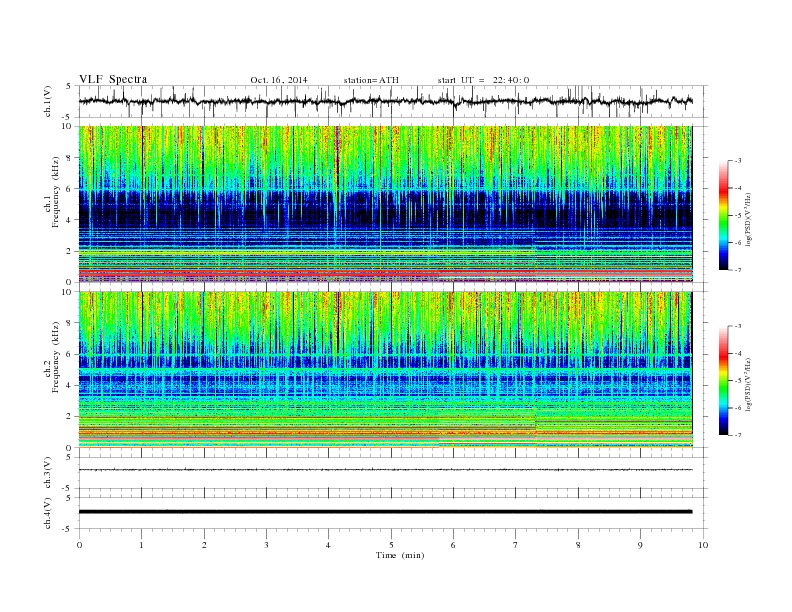The height and width of the screenshot is (612, 792).
Task: Click the time axis "10" minute tick label
Action: click(703, 545)
